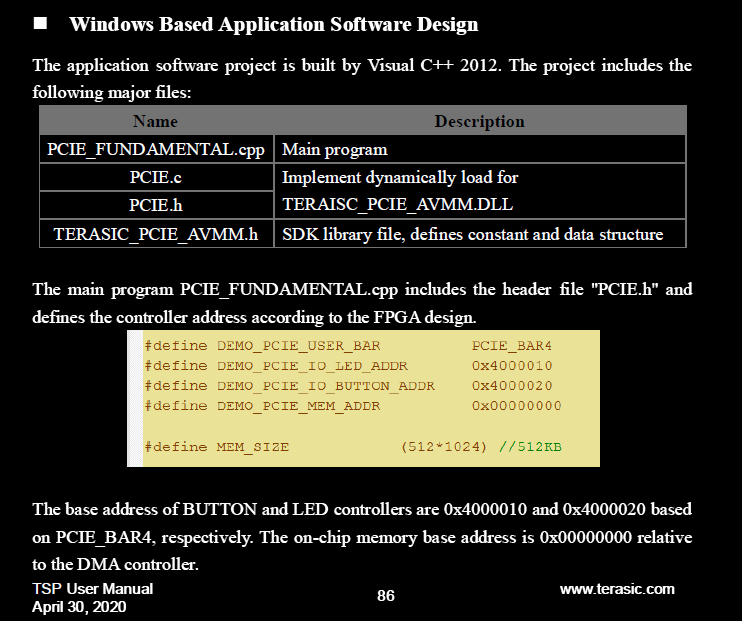Click the DEMO_PCIE_IO_LED_ADDR define name
742x621 pixels.
coord(312,366)
